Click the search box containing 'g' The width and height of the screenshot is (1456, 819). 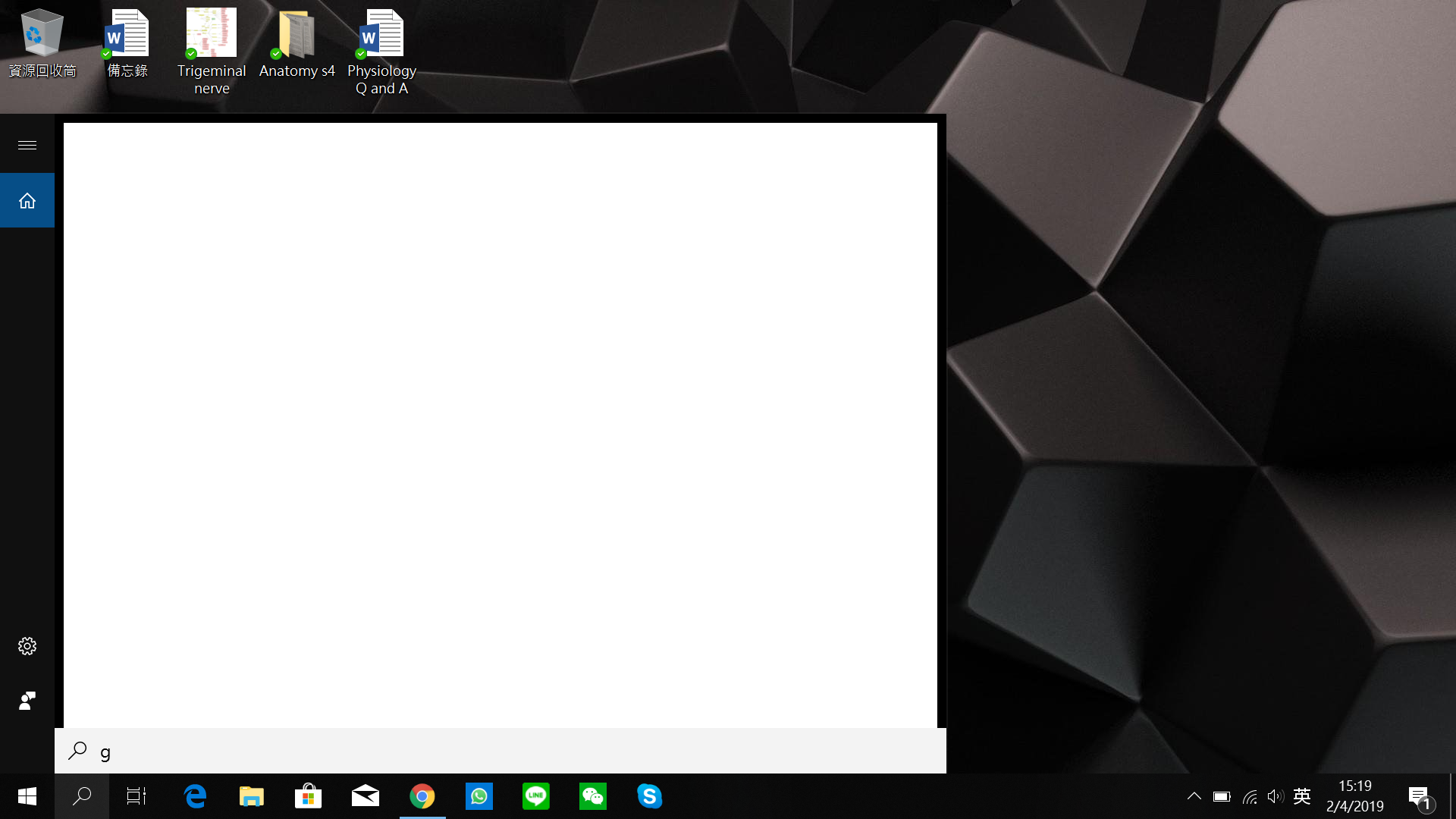(x=500, y=752)
